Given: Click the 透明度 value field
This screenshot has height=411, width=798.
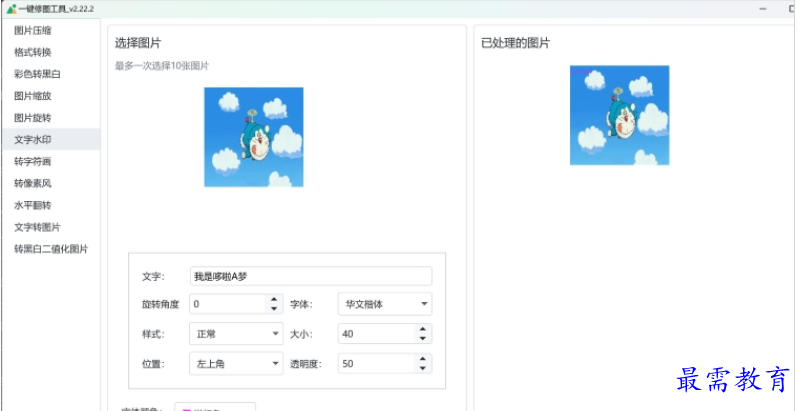Looking at the screenshot, I should [376, 364].
